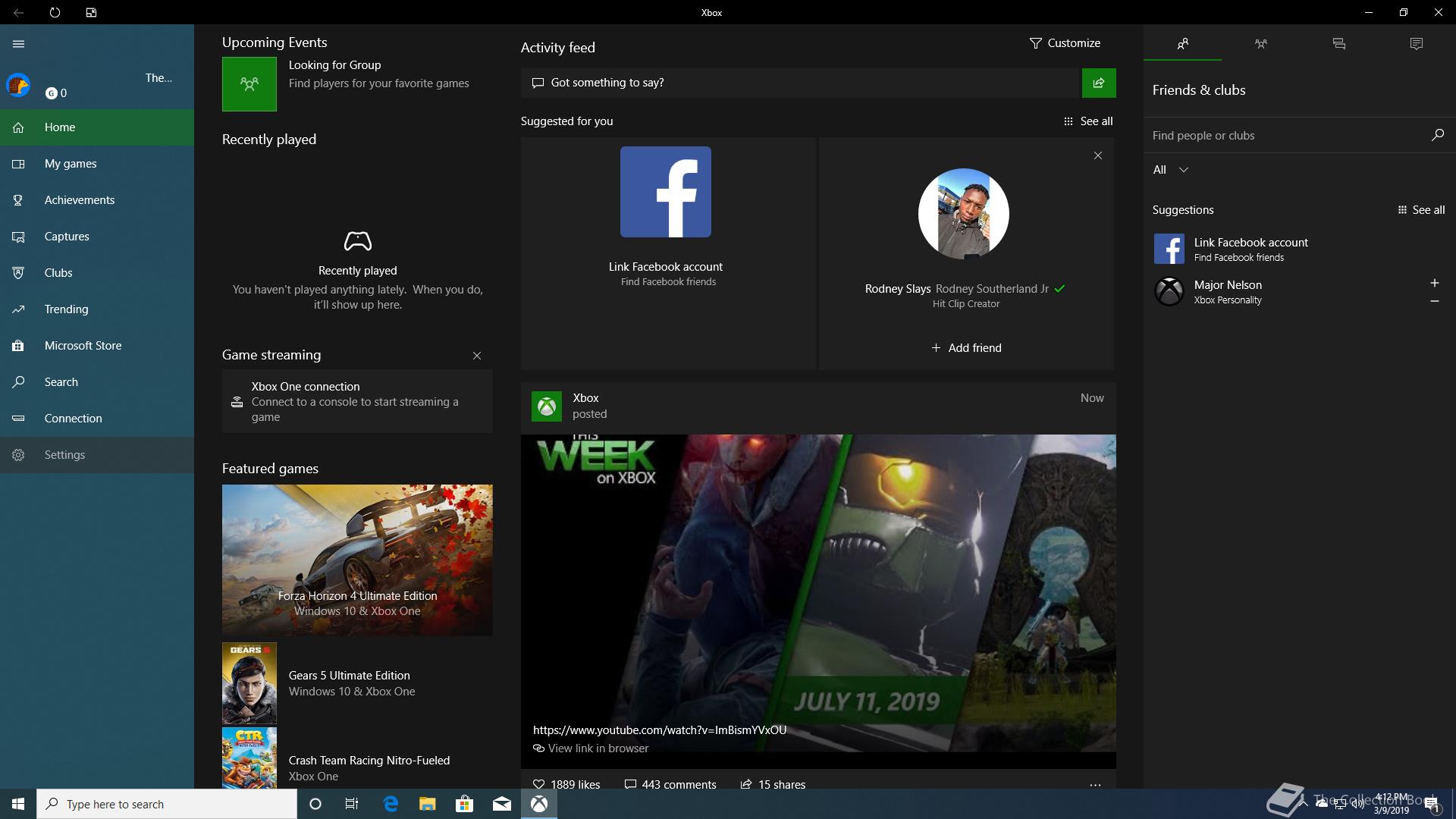Click the back arrow in title bar

[x=18, y=12]
